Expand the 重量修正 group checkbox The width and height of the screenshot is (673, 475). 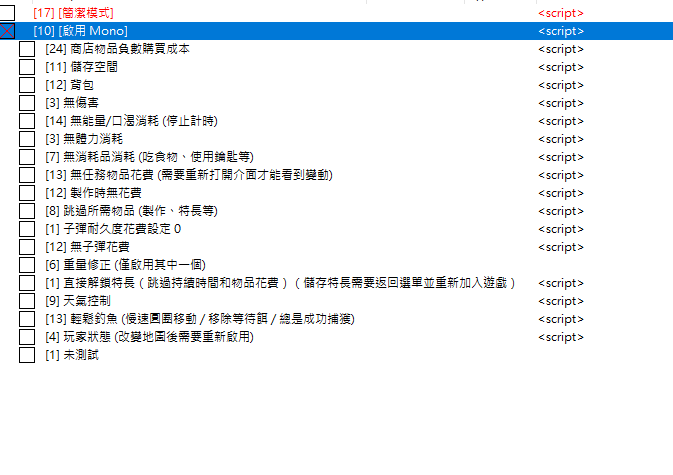27,265
